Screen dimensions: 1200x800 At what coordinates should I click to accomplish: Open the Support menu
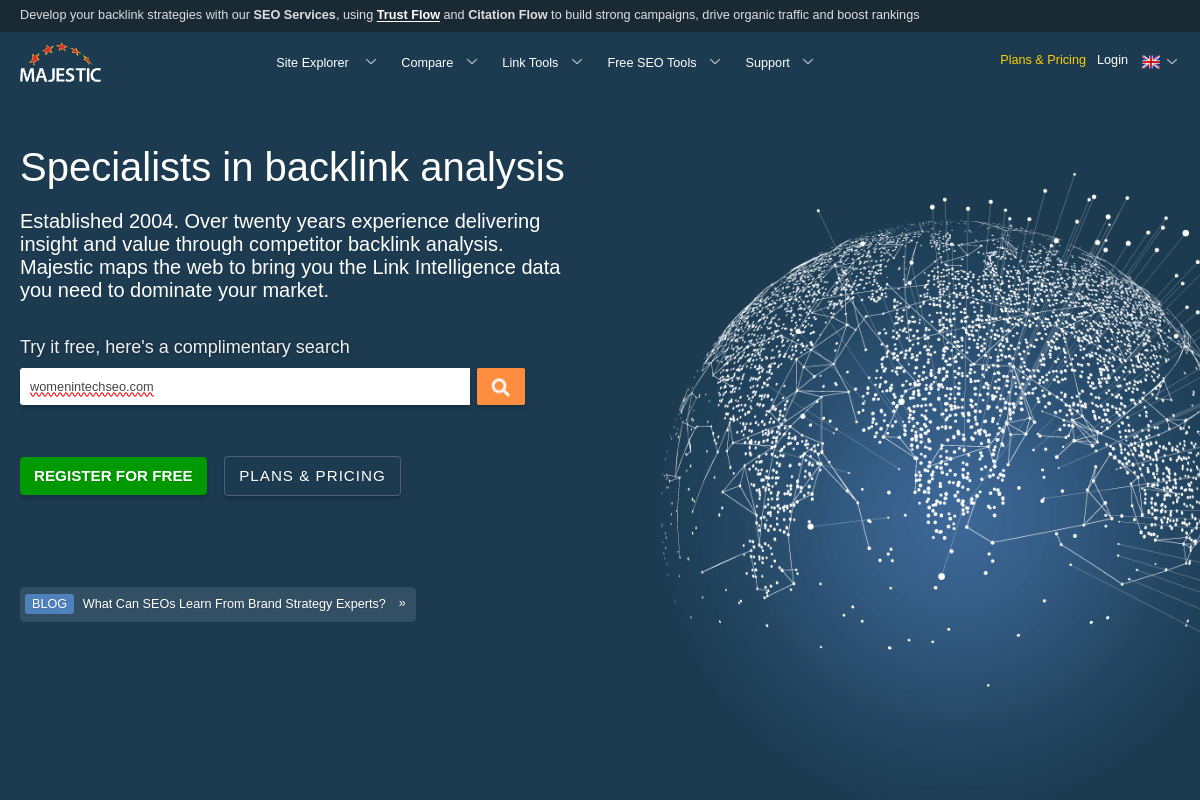click(x=767, y=63)
